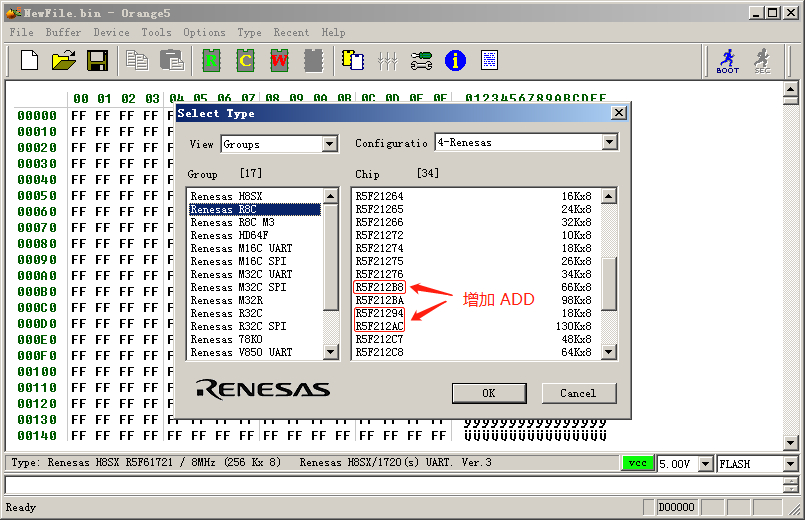
Task: Open the Buffer menu
Action: 63,32
